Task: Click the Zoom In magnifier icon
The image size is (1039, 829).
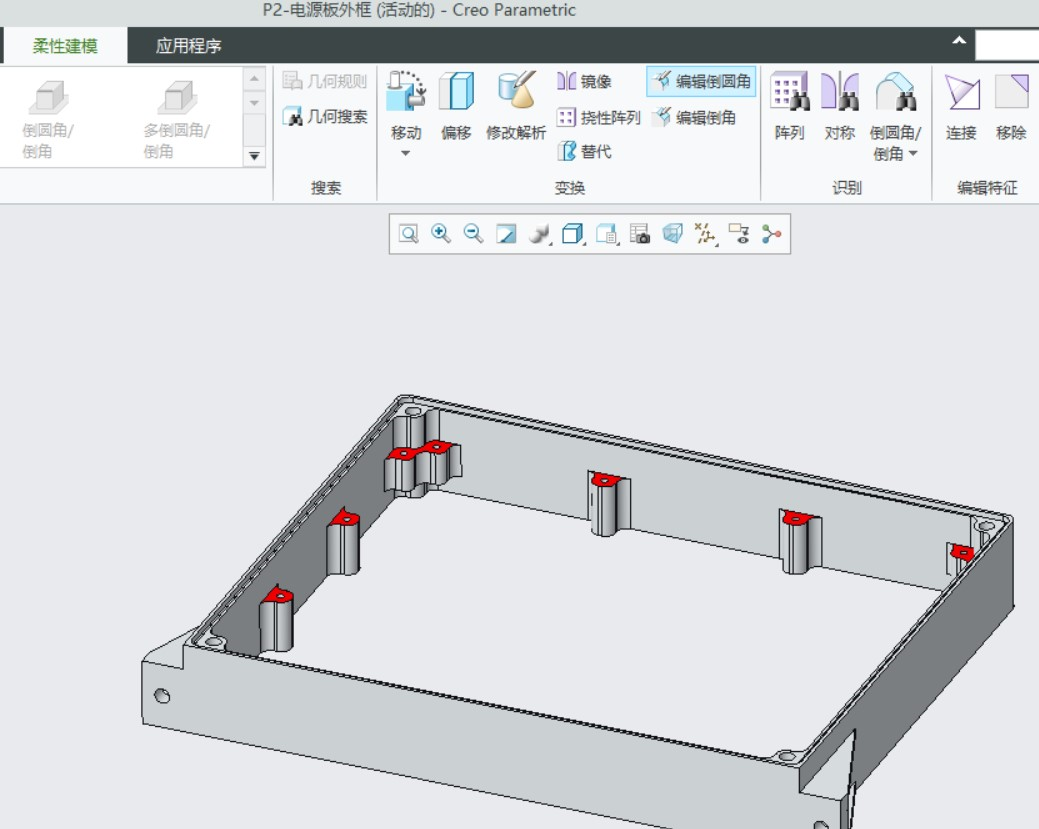Action: (441, 234)
